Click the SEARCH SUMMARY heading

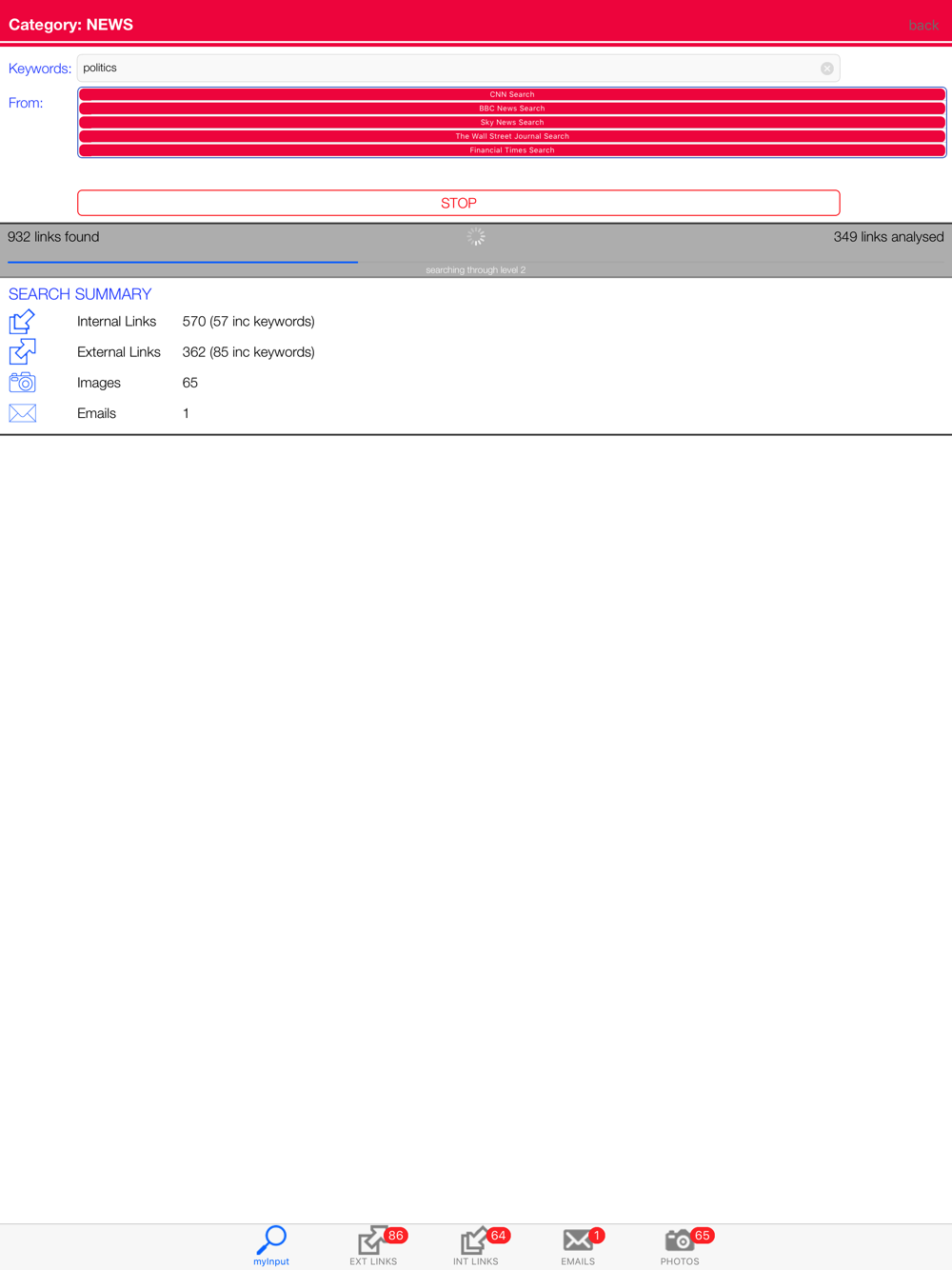(80, 294)
